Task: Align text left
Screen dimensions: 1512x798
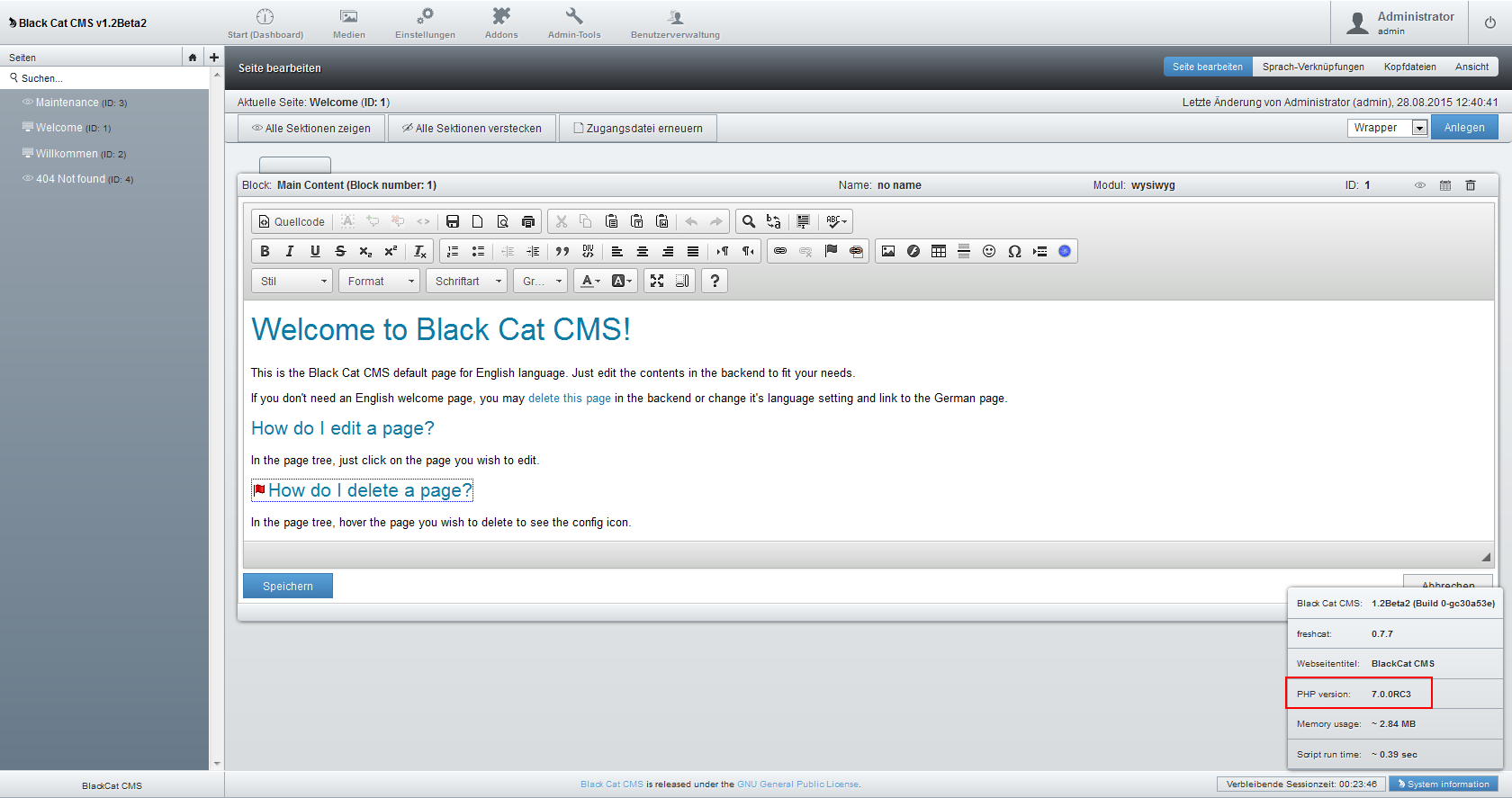Action: point(617,251)
